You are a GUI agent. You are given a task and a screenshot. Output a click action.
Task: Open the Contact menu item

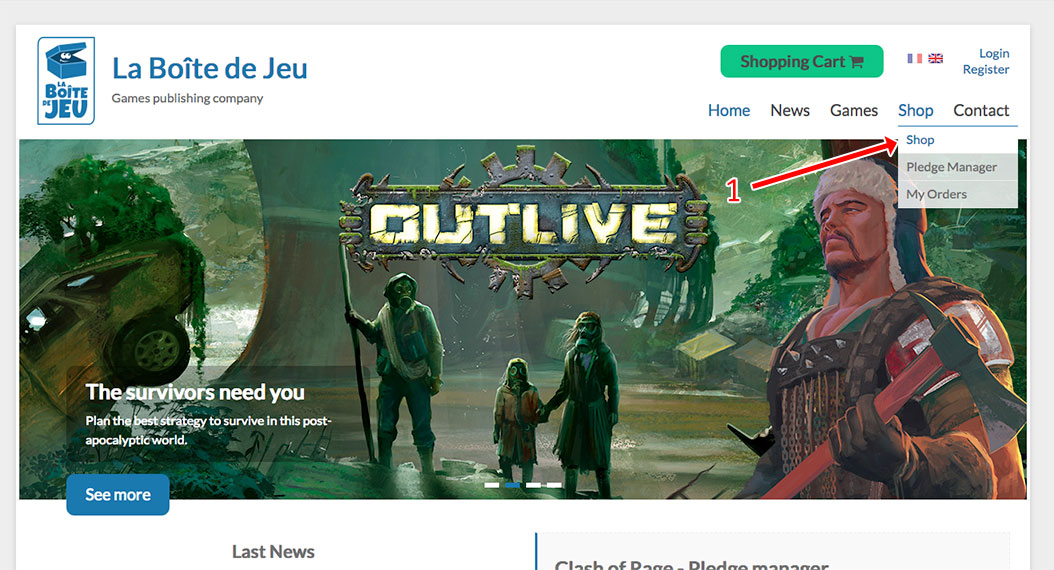click(981, 110)
